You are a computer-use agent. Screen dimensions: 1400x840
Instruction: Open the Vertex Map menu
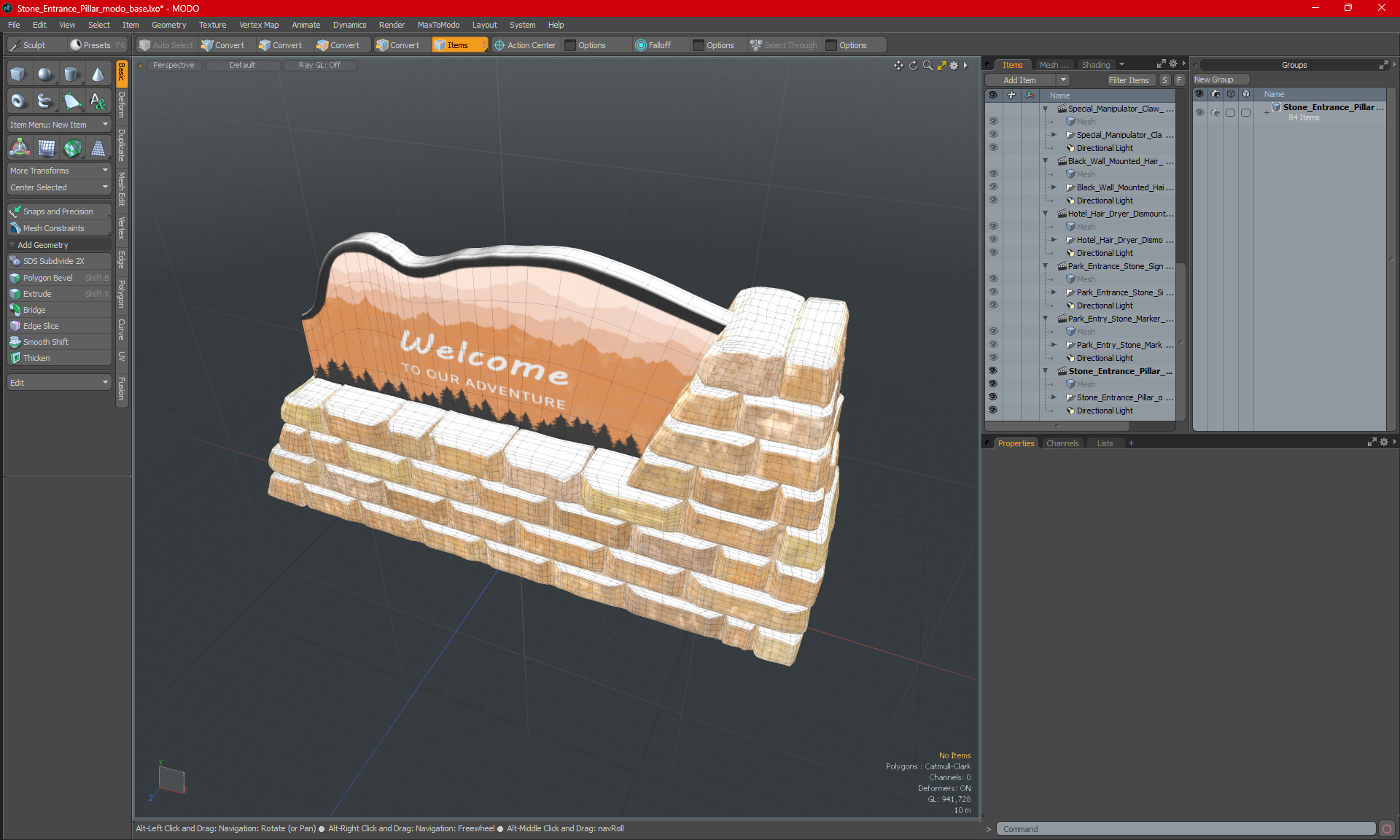259,25
